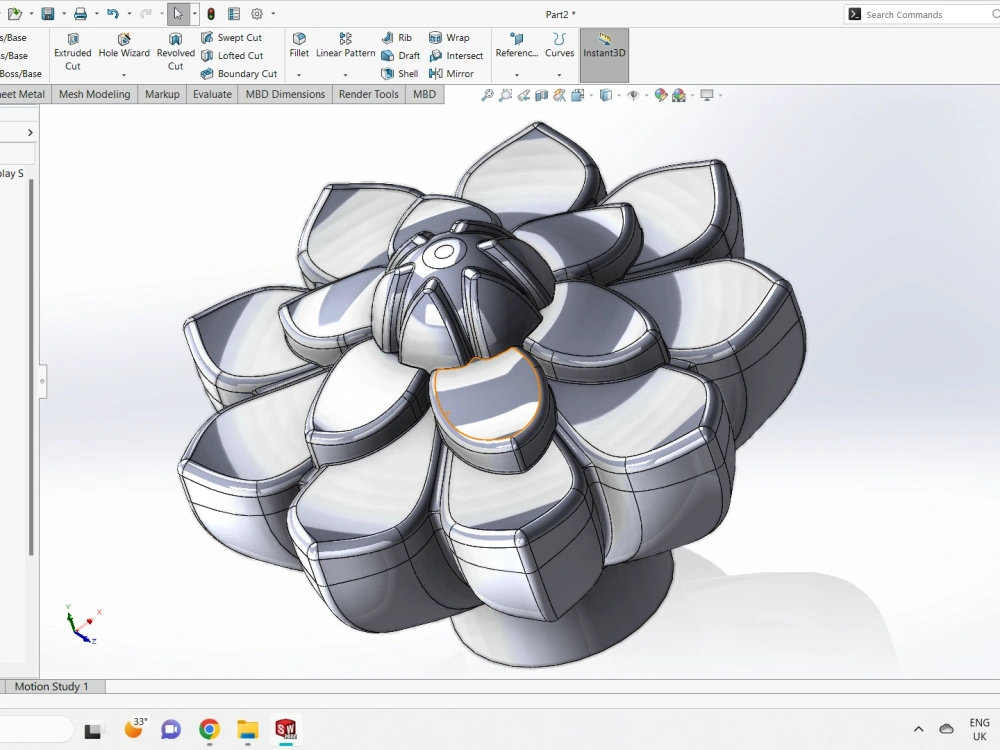Select the Curves command
Screen dimensions: 1000x750
[559, 49]
